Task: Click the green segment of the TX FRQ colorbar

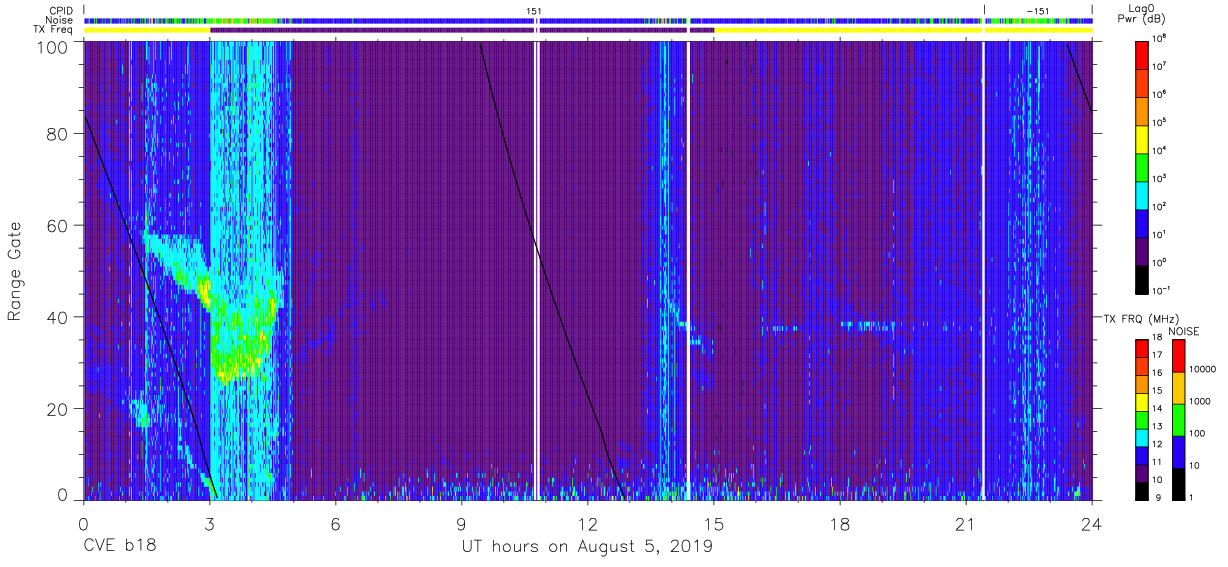Action: [x=1142, y=419]
